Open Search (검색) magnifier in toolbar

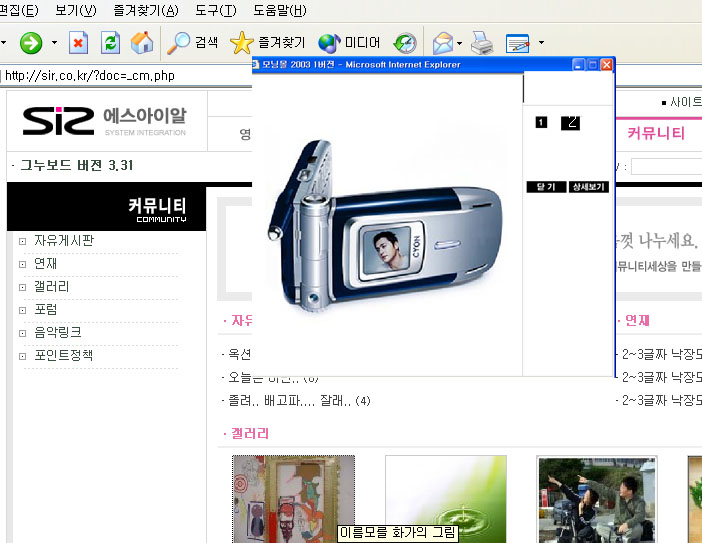click(x=192, y=43)
